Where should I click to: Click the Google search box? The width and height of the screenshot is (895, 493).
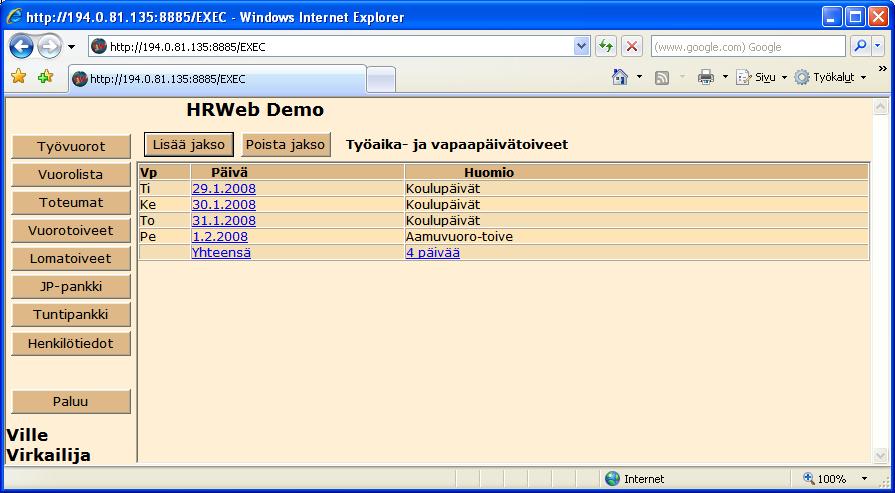tap(748, 47)
